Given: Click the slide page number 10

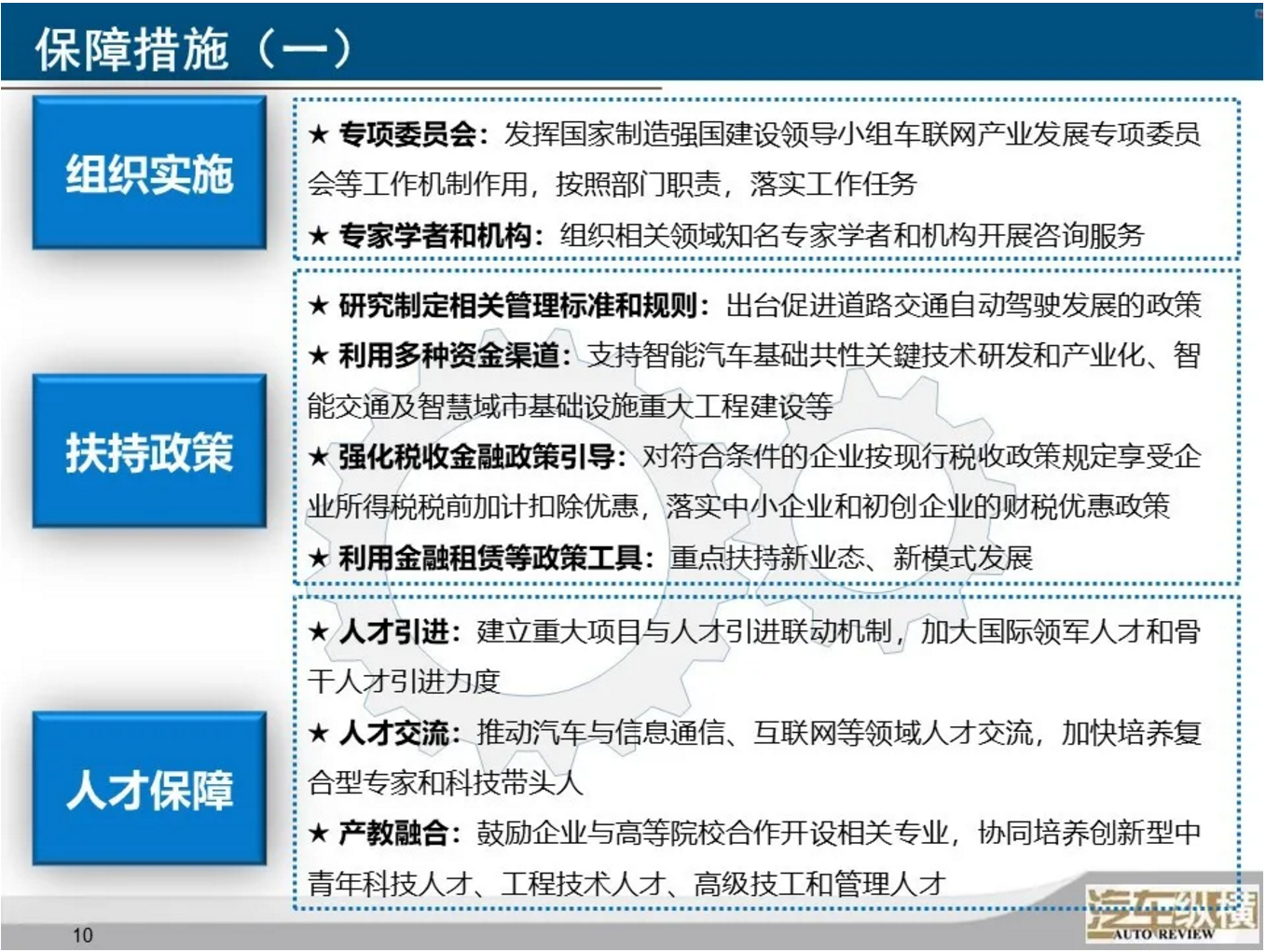Looking at the screenshot, I should click(83, 935).
